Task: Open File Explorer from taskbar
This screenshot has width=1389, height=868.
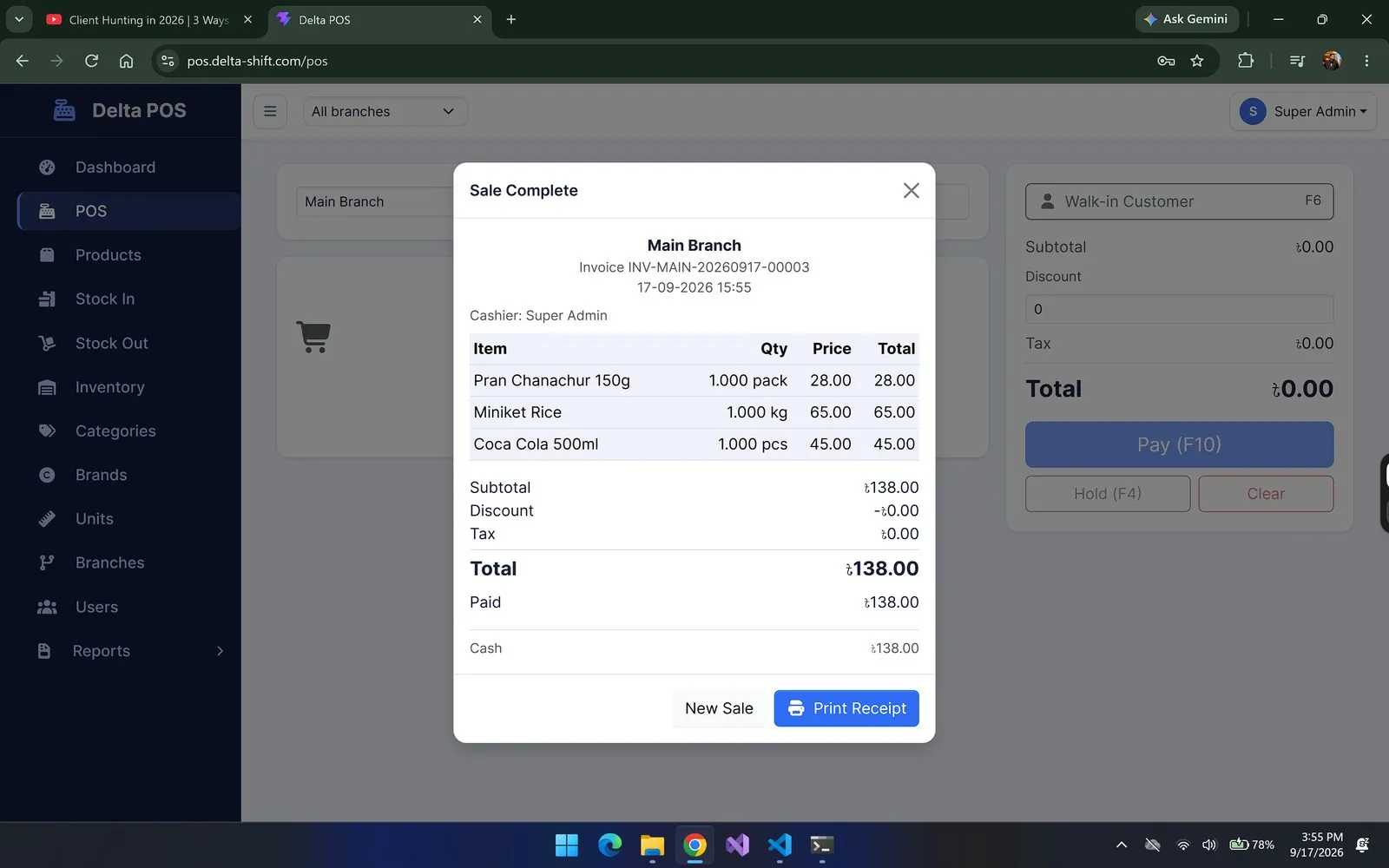Action: [x=652, y=845]
